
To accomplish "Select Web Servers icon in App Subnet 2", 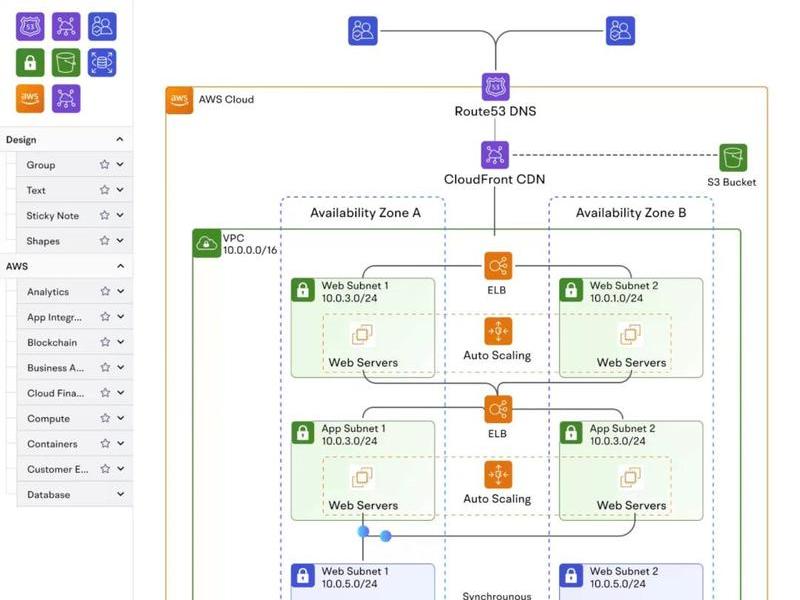I will (x=631, y=478).
